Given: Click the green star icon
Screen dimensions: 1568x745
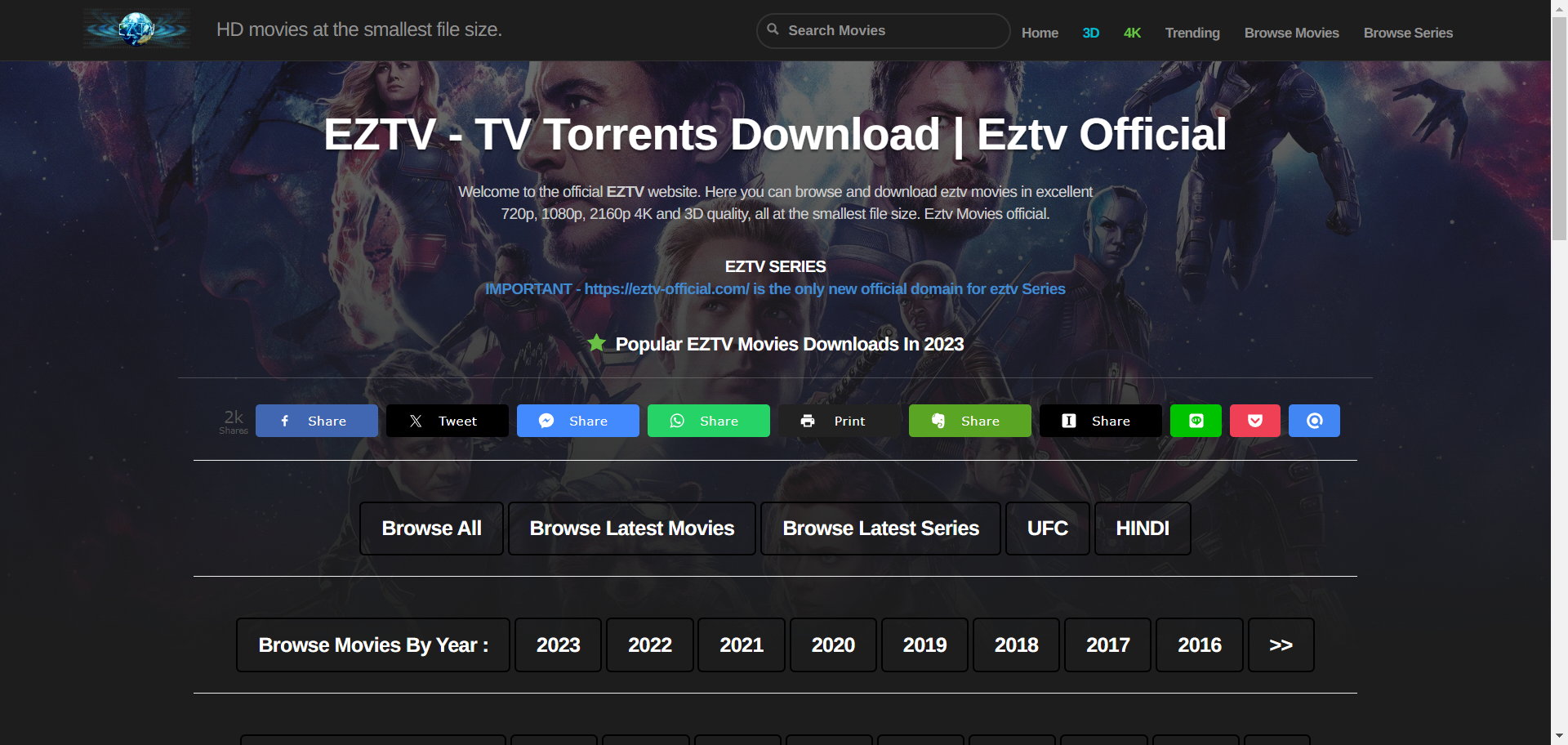Looking at the screenshot, I should (596, 343).
